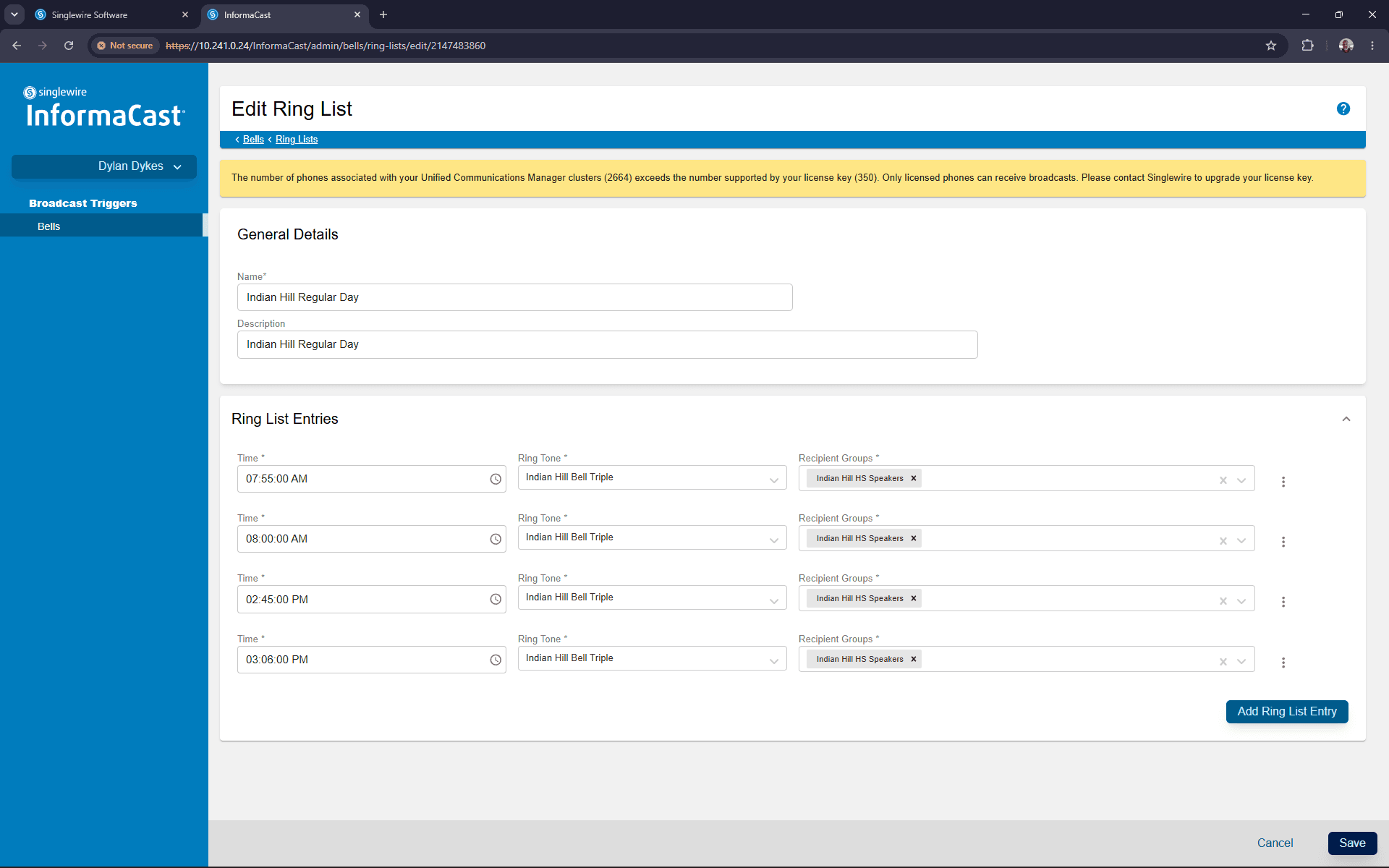Open Ring Tone dropdown for 07:55:00 AM entry
The height and width of the screenshot is (868, 1389).
[x=652, y=477]
